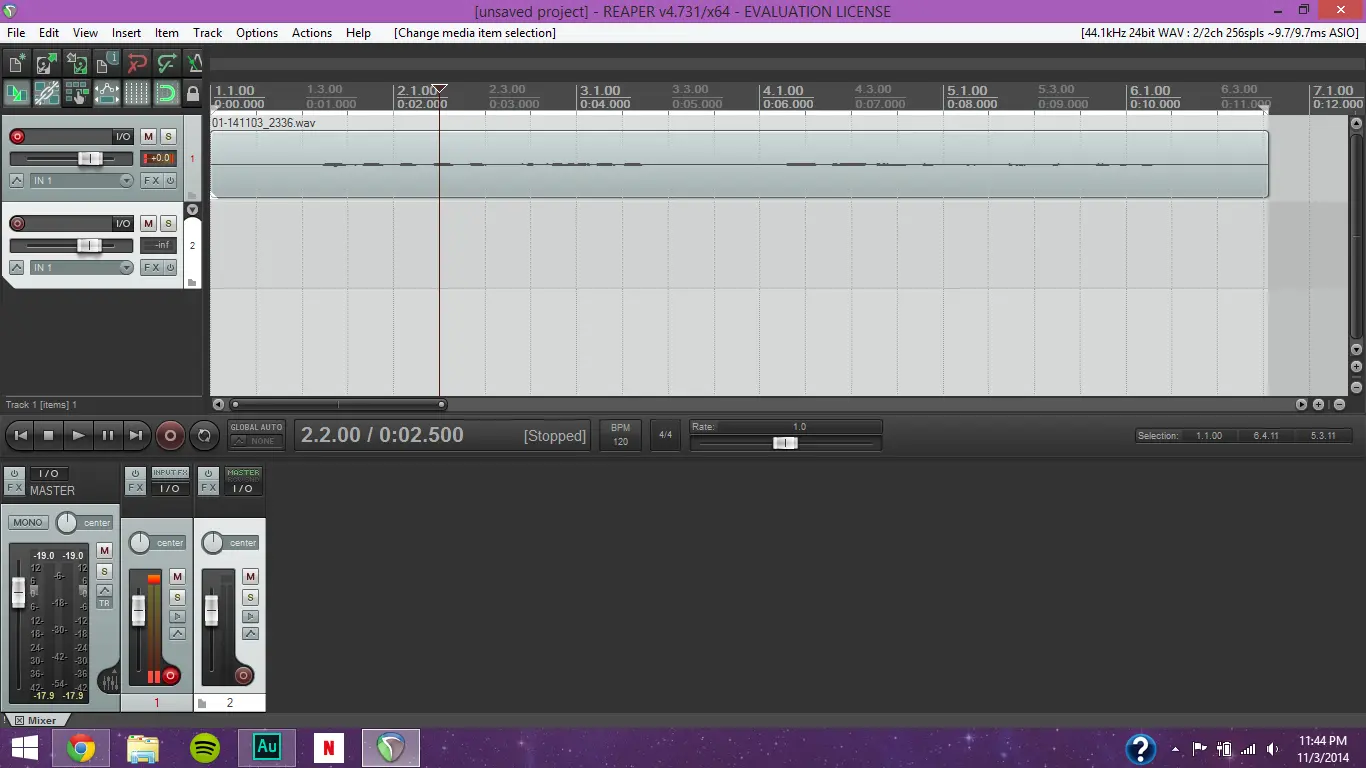Select the 01-141103_2336.wav media item
Viewport: 1366px width, 768px height.
tap(740, 164)
